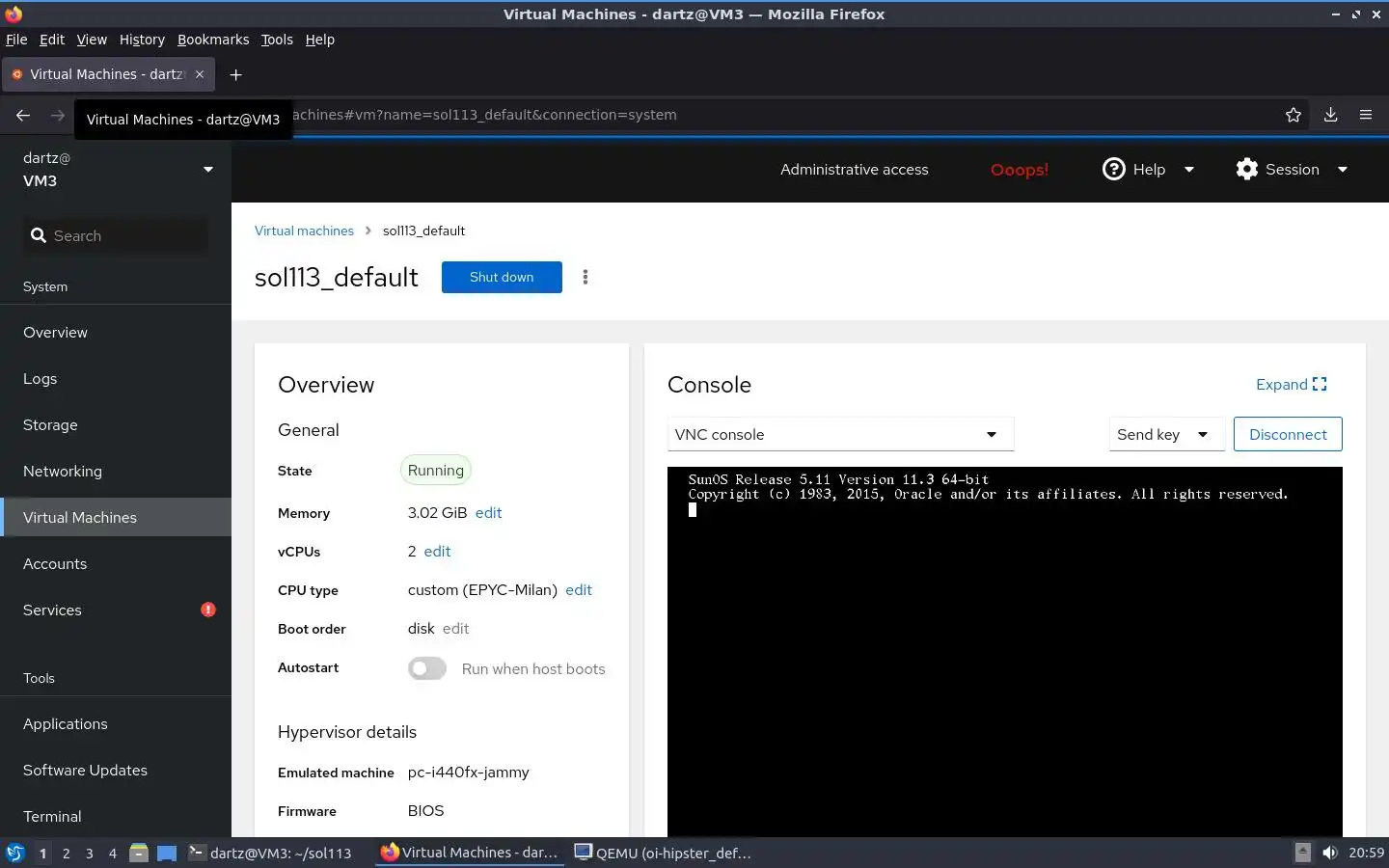
Task: Edit the Memory value
Action: click(488, 512)
